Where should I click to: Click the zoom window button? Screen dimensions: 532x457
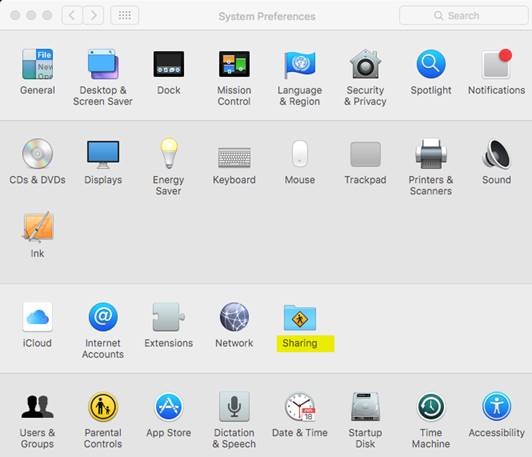[x=47, y=15]
